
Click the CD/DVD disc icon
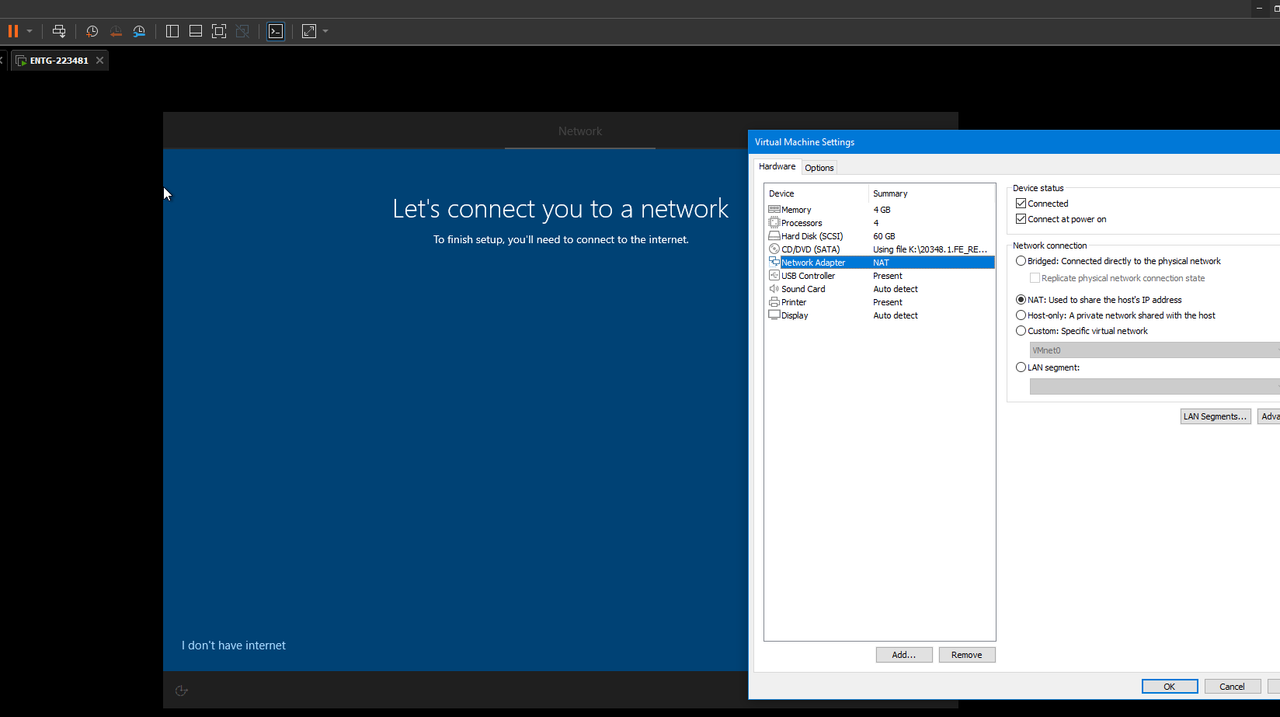pos(774,249)
